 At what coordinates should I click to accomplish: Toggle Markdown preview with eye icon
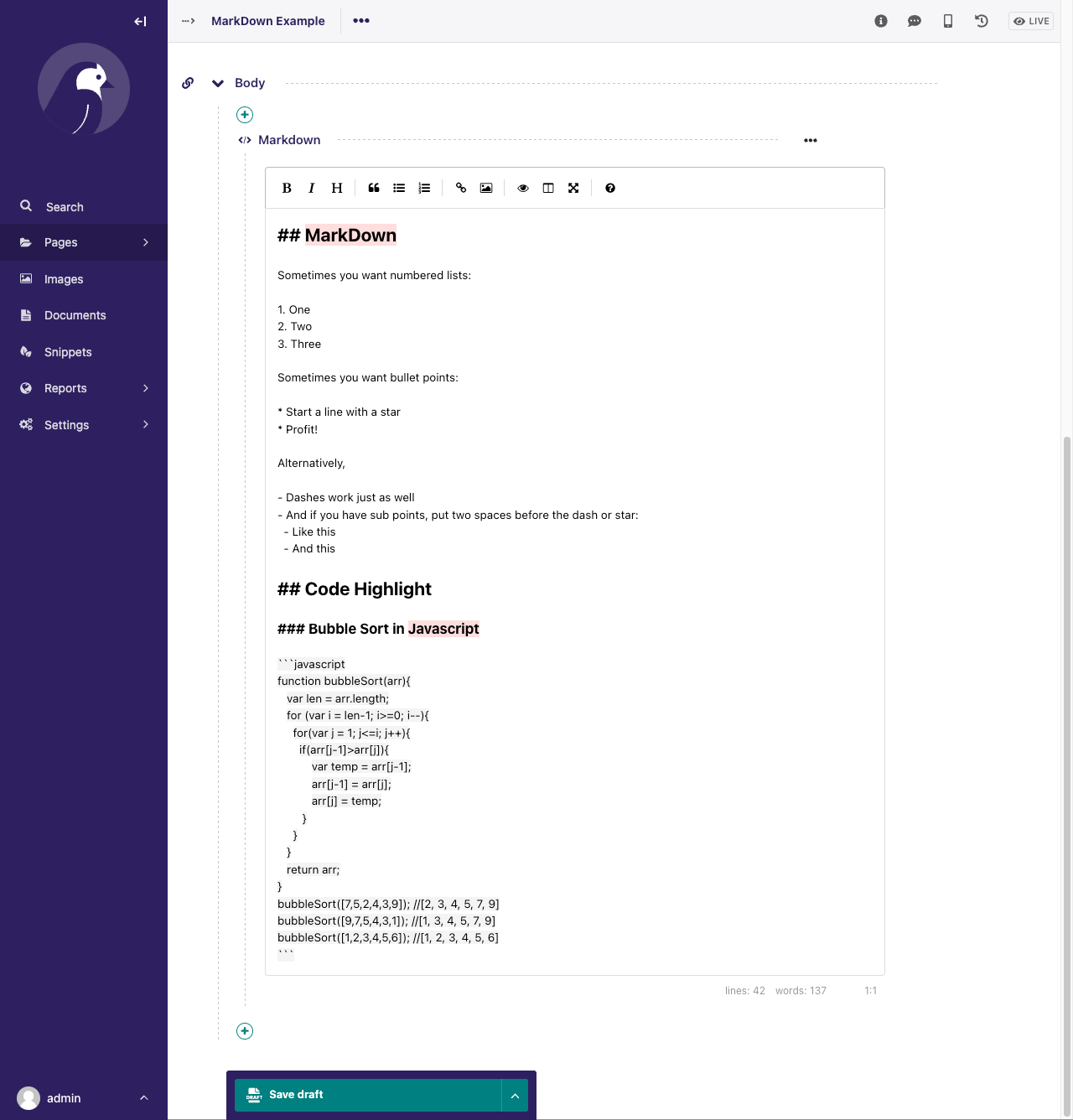tap(523, 188)
